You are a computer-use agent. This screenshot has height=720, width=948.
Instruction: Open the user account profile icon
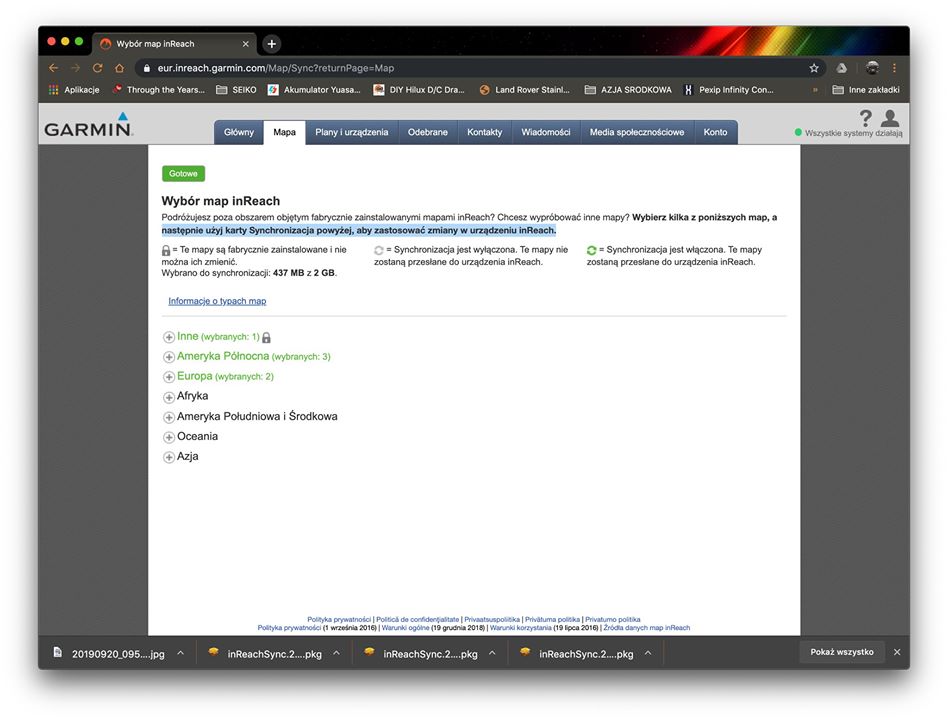[x=890, y=118]
